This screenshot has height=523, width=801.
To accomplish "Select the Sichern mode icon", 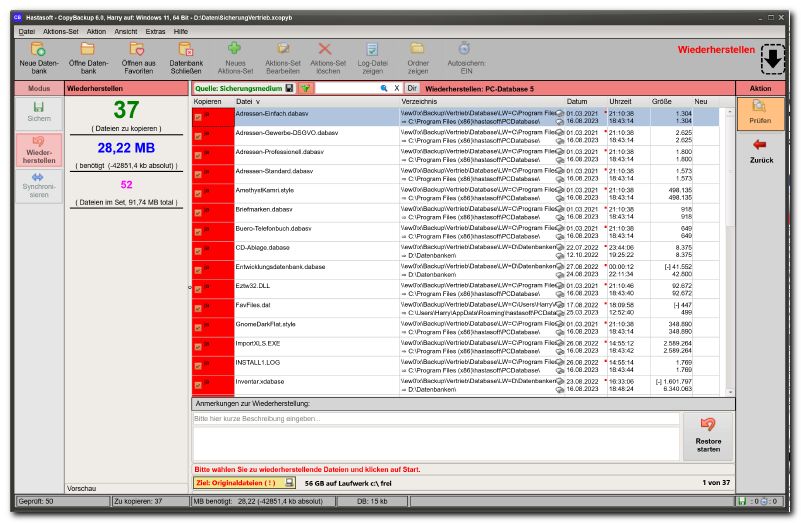I will click(x=39, y=112).
